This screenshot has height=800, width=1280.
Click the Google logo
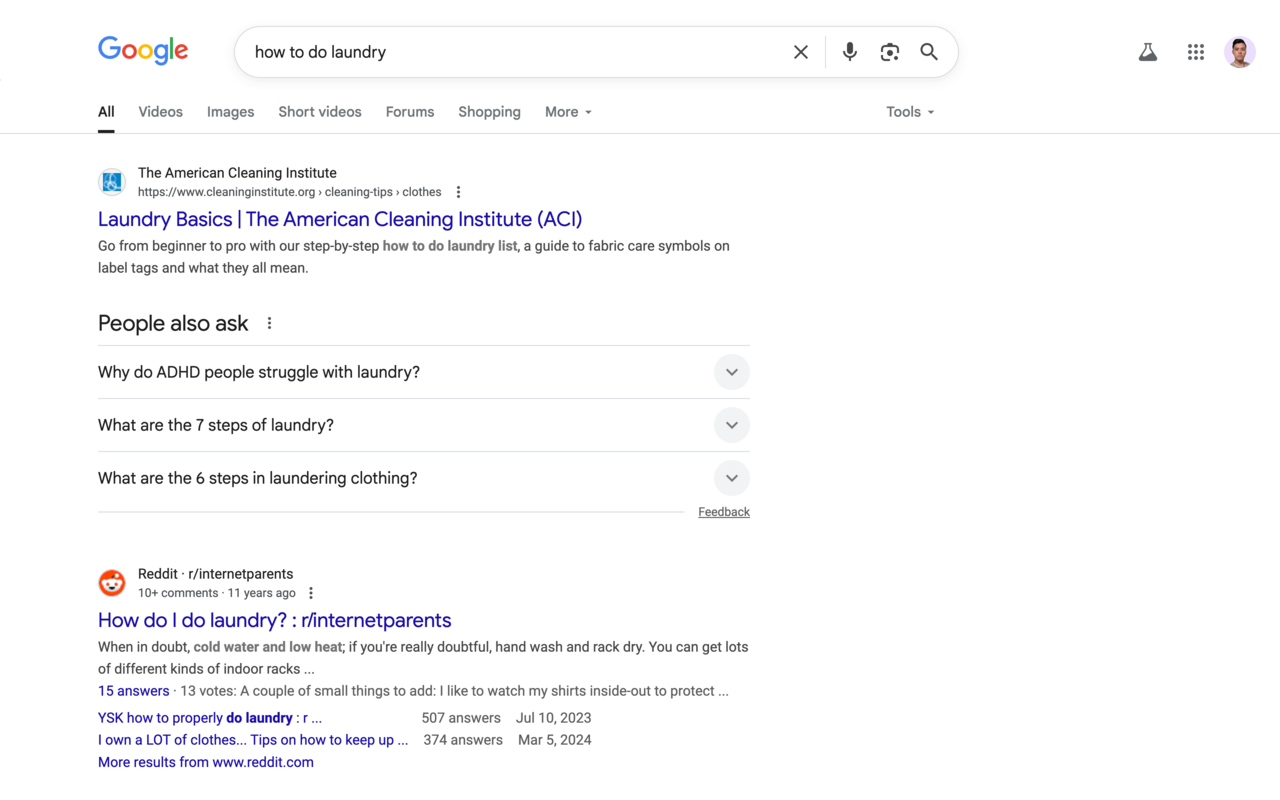pos(142,51)
